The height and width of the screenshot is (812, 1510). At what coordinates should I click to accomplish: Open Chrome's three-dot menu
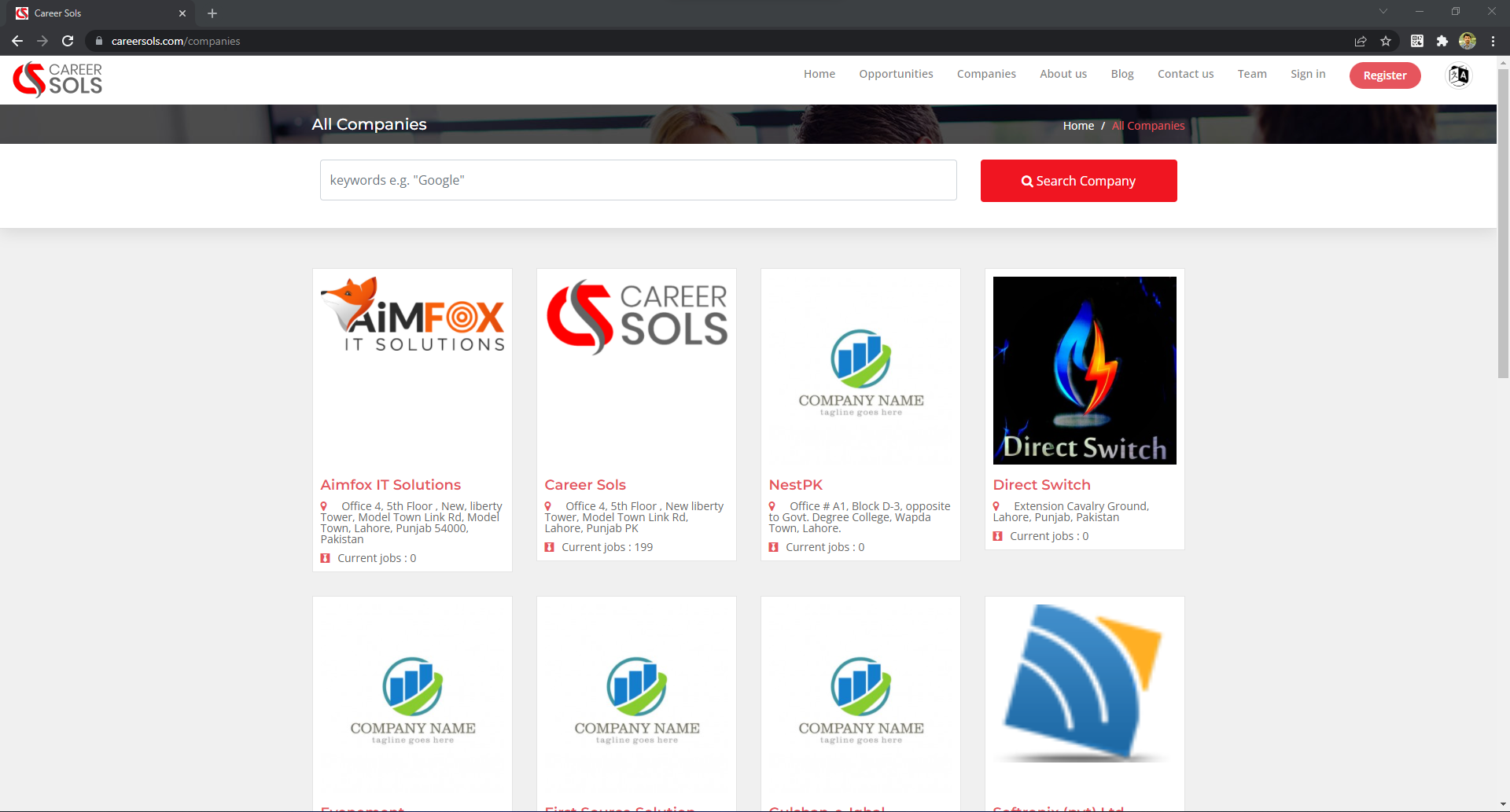(1493, 41)
